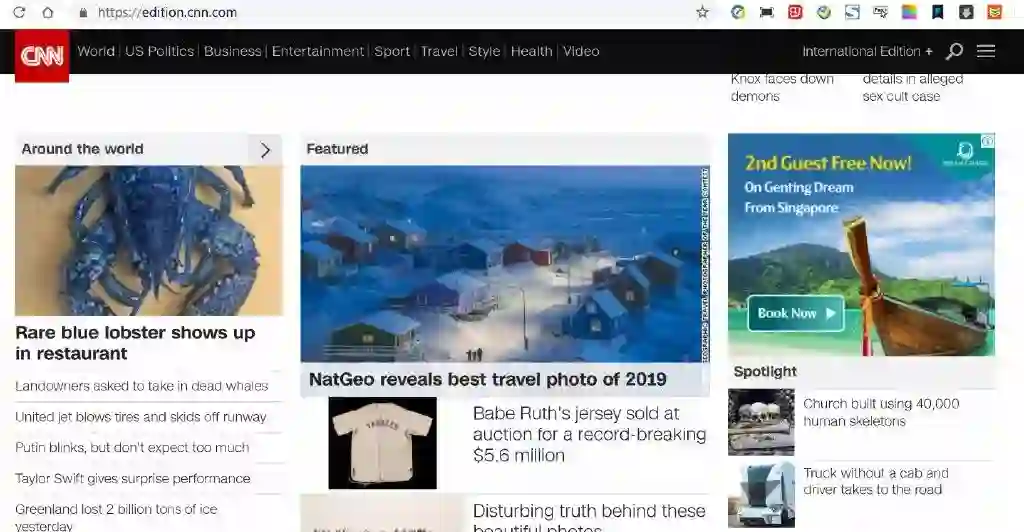The width and height of the screenshot is (1024, 532).
Task: Open the blue S extension icon
Action: 852,12
